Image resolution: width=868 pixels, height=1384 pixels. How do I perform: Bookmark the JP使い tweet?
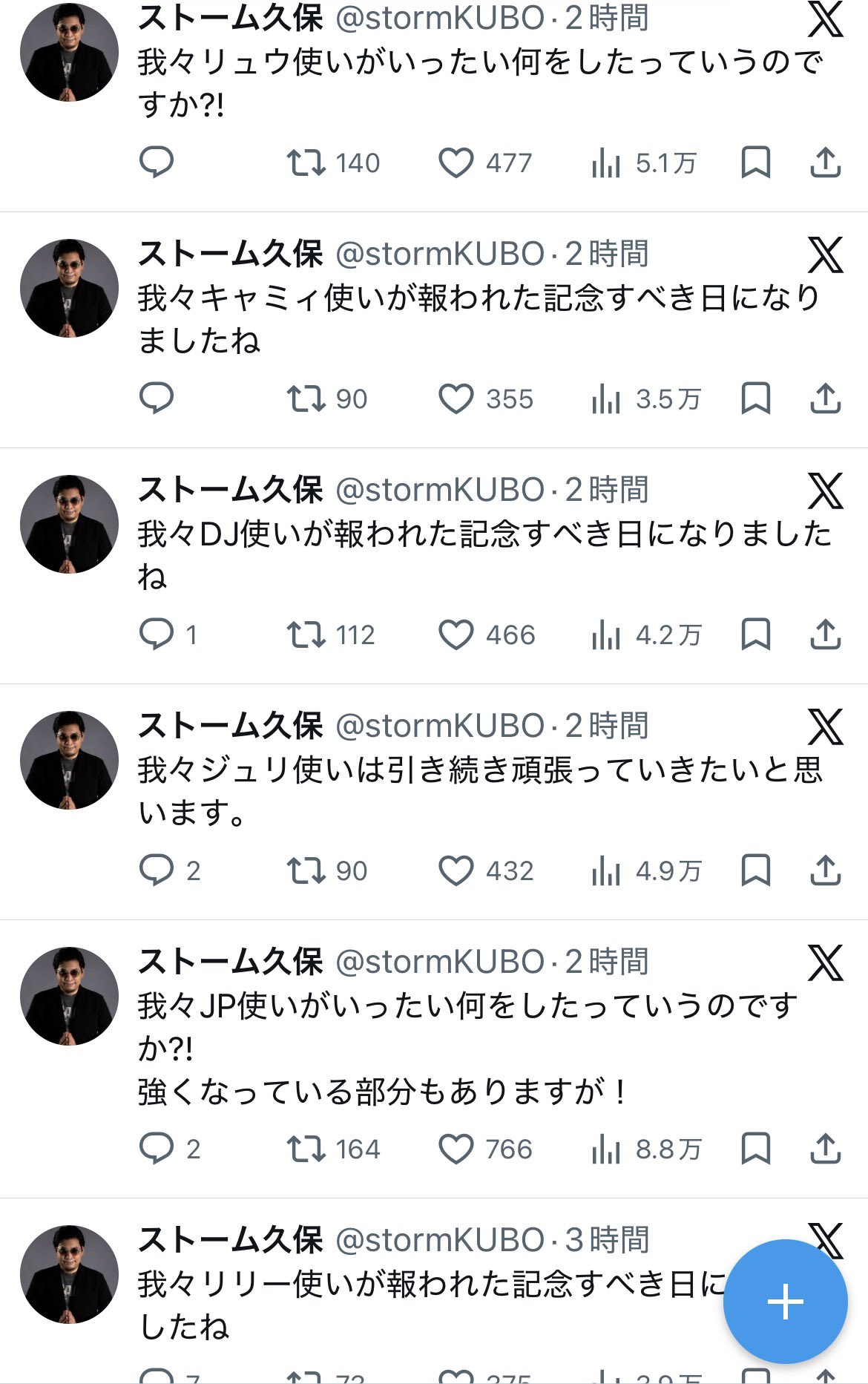click(x=755, y=1149)
